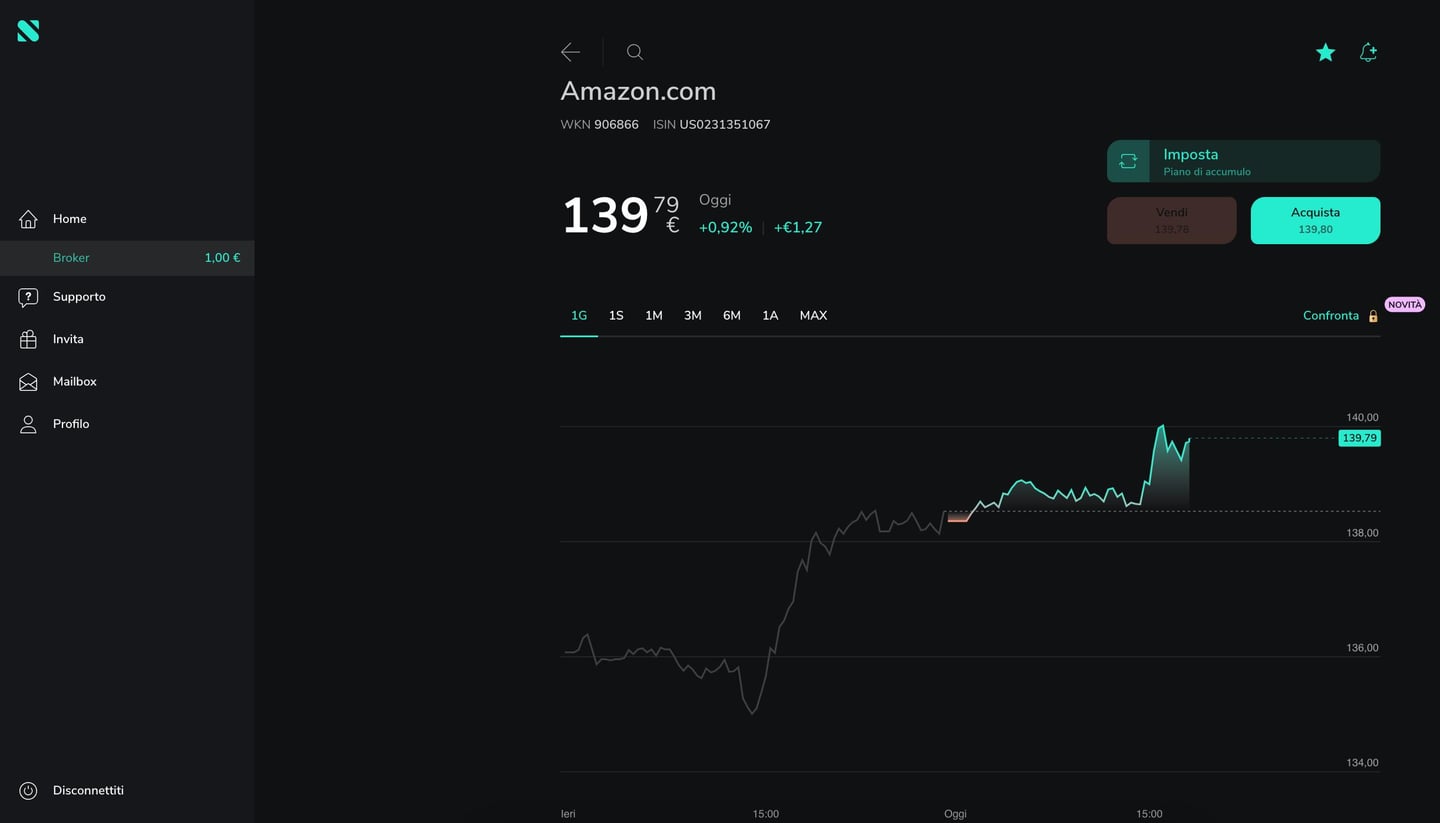The width and height of the screenshot is (1440, 823).
Task: Open Confronta comparison feature
Action: pyautogui.click(x=1331, y=315)
